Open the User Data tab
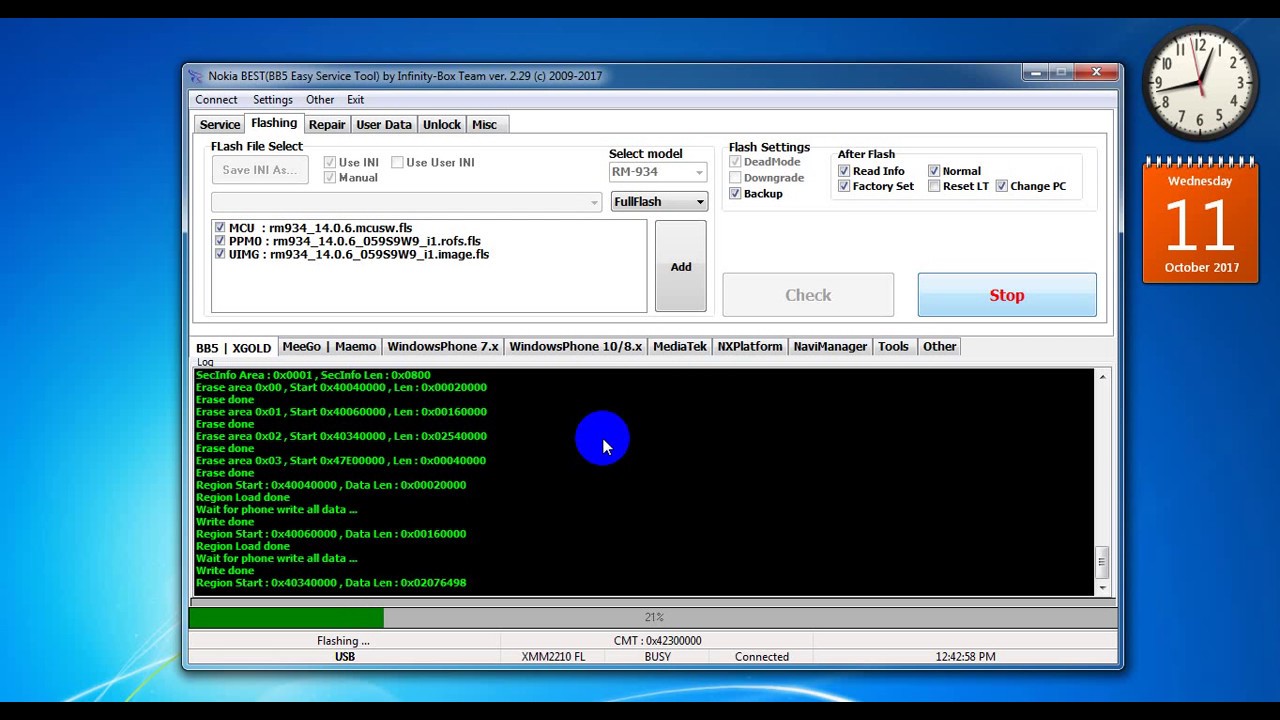This screenshot has height=720, width=1280. point(384,125)
